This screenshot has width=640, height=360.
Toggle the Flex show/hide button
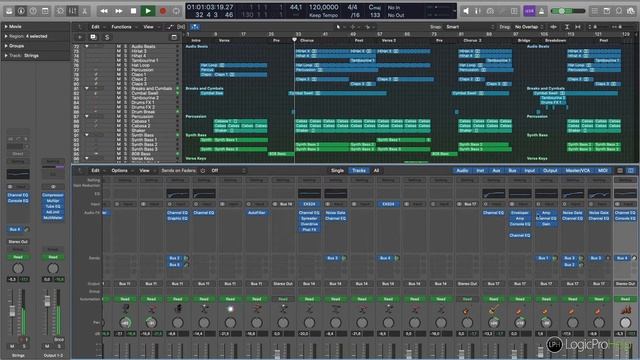[181, 27]
